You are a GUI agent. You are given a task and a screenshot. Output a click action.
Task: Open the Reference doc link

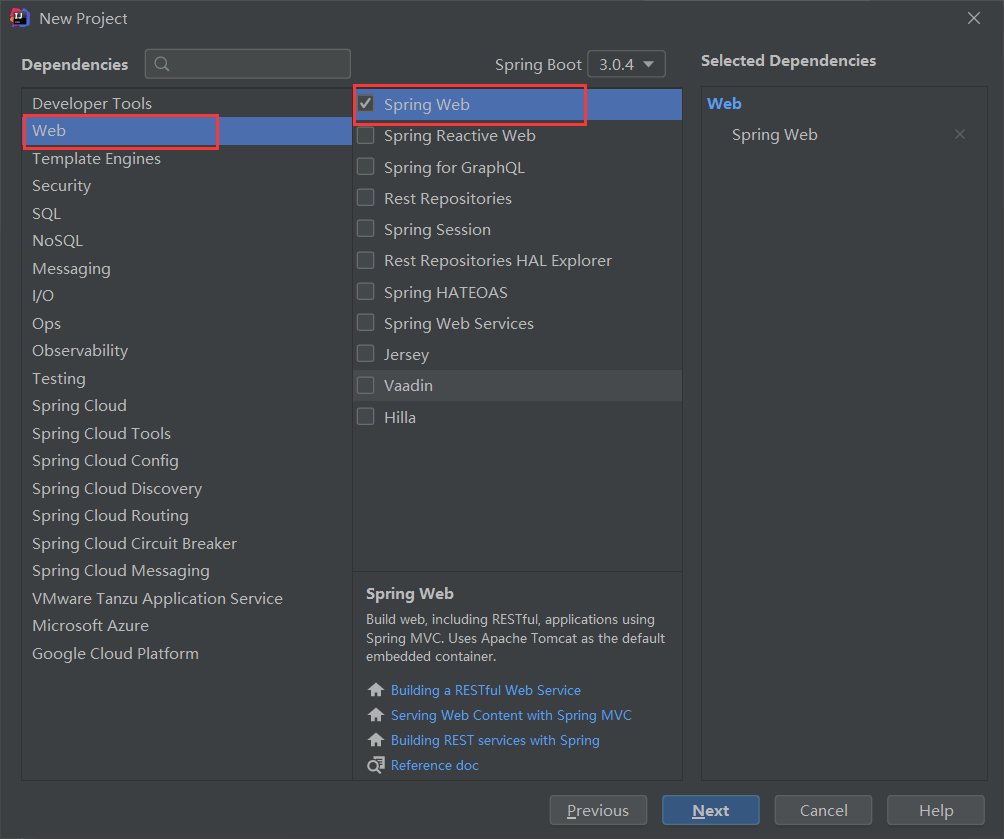coord(435,765)
